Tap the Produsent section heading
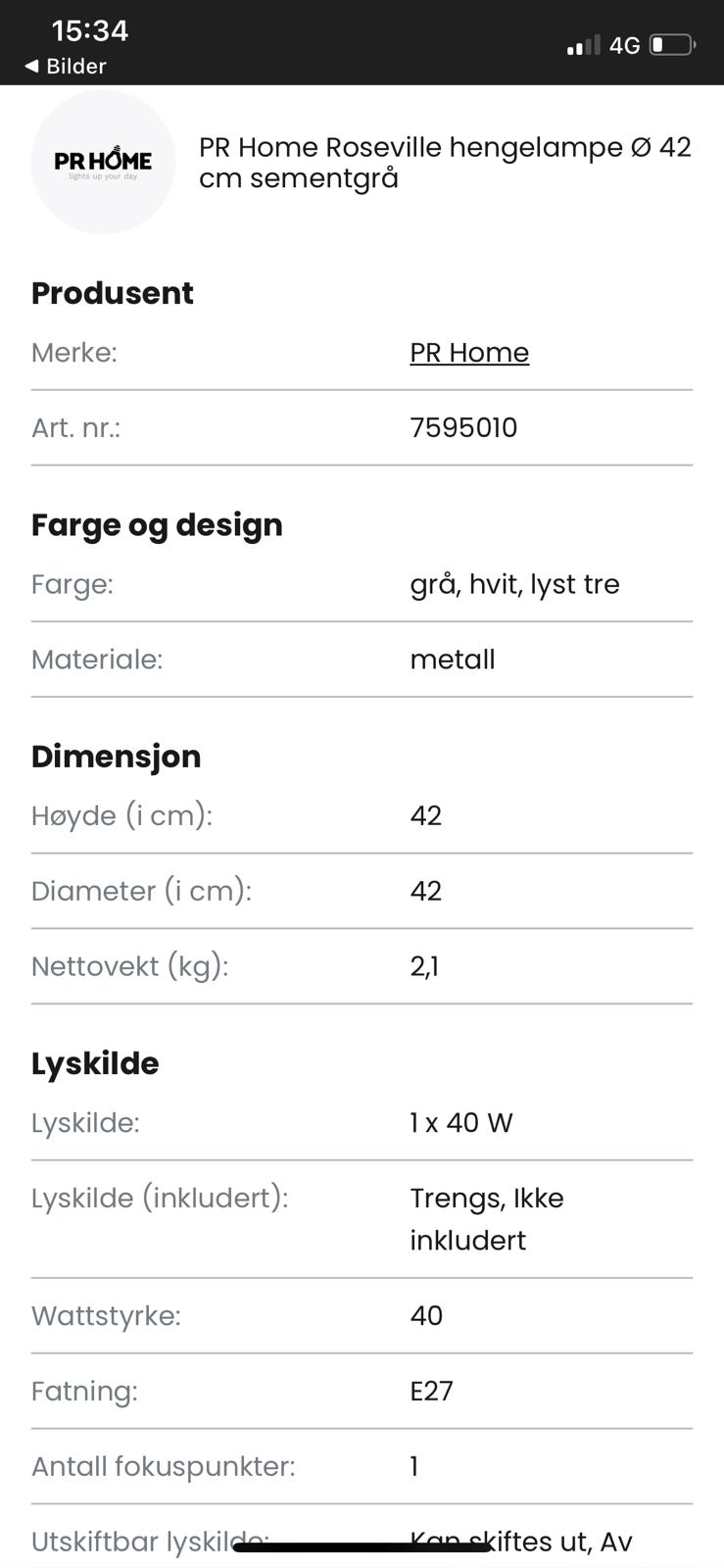 113,293
